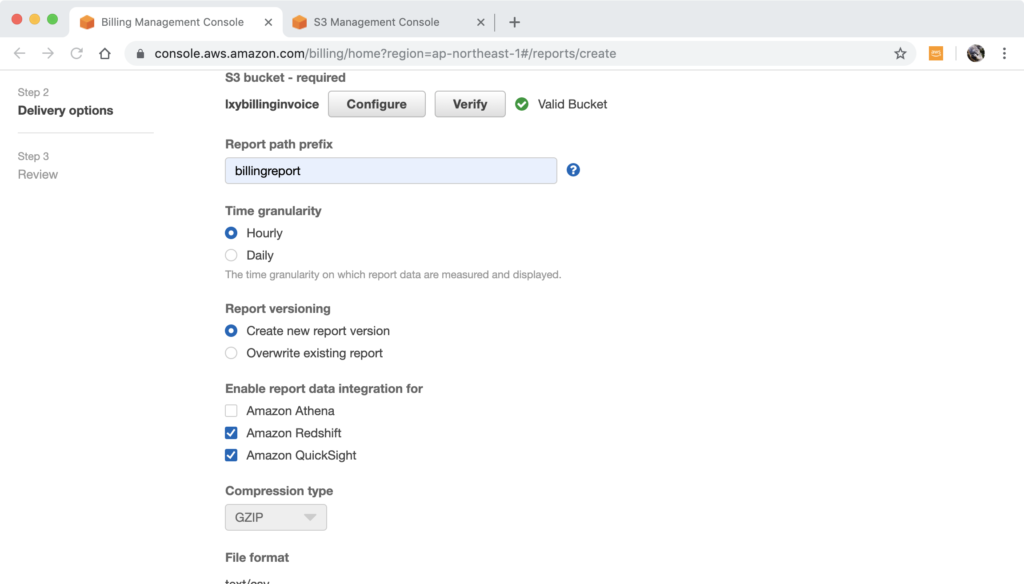Bookmark this page with star icon
This screenshot has height=584, width=1024.
[x=900, y=54]
